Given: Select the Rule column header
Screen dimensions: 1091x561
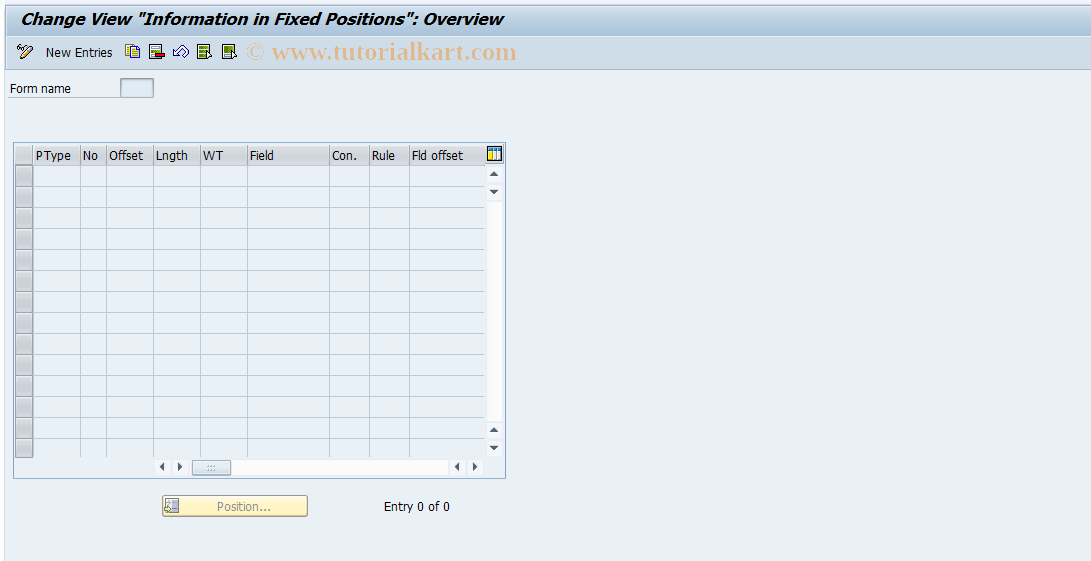Looking at the screenshot, I should (x=389, y=155).
